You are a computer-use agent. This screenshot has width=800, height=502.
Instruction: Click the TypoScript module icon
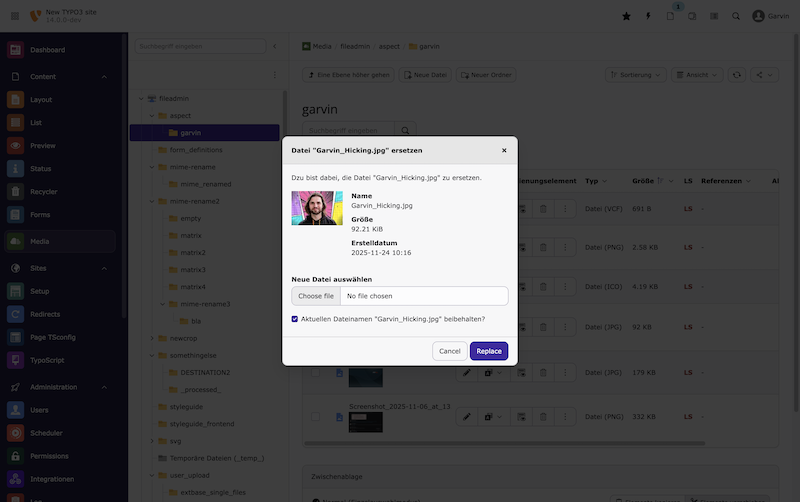(15, 359)
